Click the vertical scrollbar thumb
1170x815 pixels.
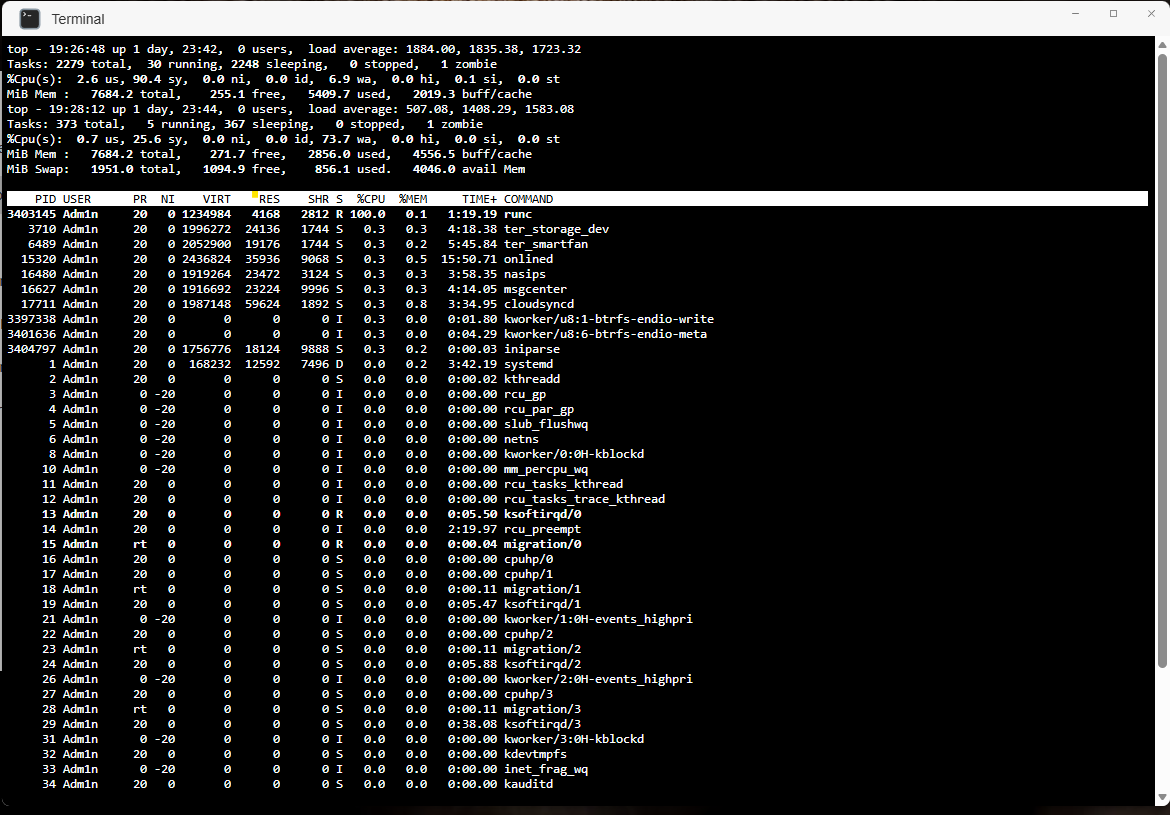click(x=1162, y=358)
